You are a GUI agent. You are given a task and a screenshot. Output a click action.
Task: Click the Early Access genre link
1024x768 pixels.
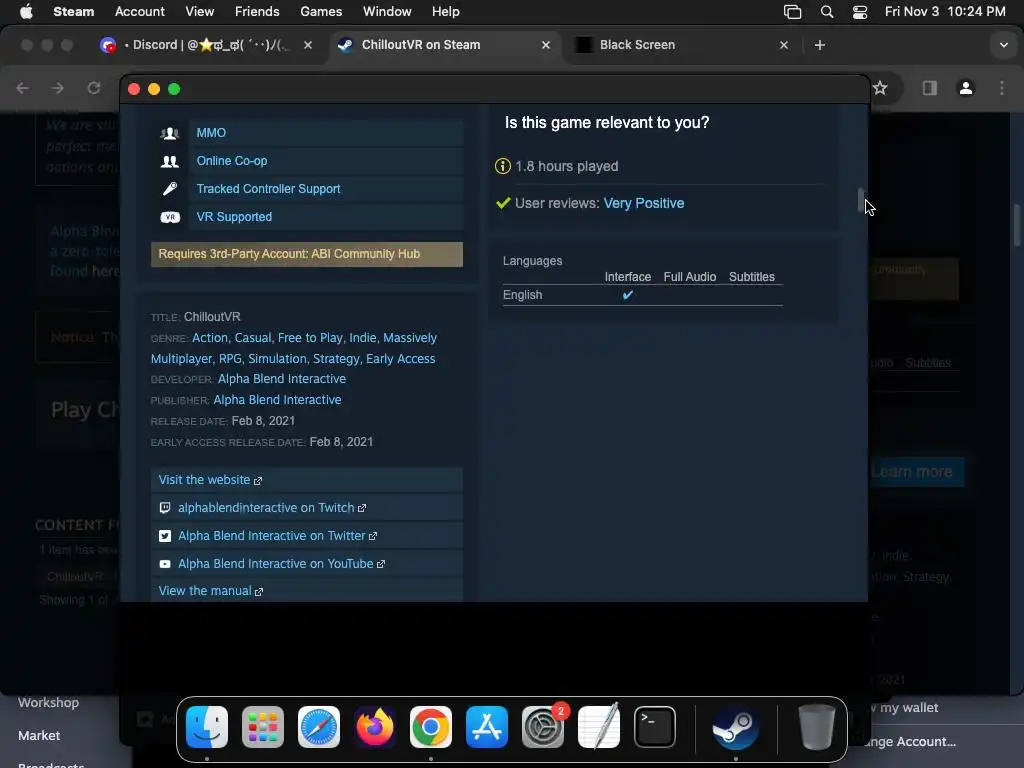[400, 359]
